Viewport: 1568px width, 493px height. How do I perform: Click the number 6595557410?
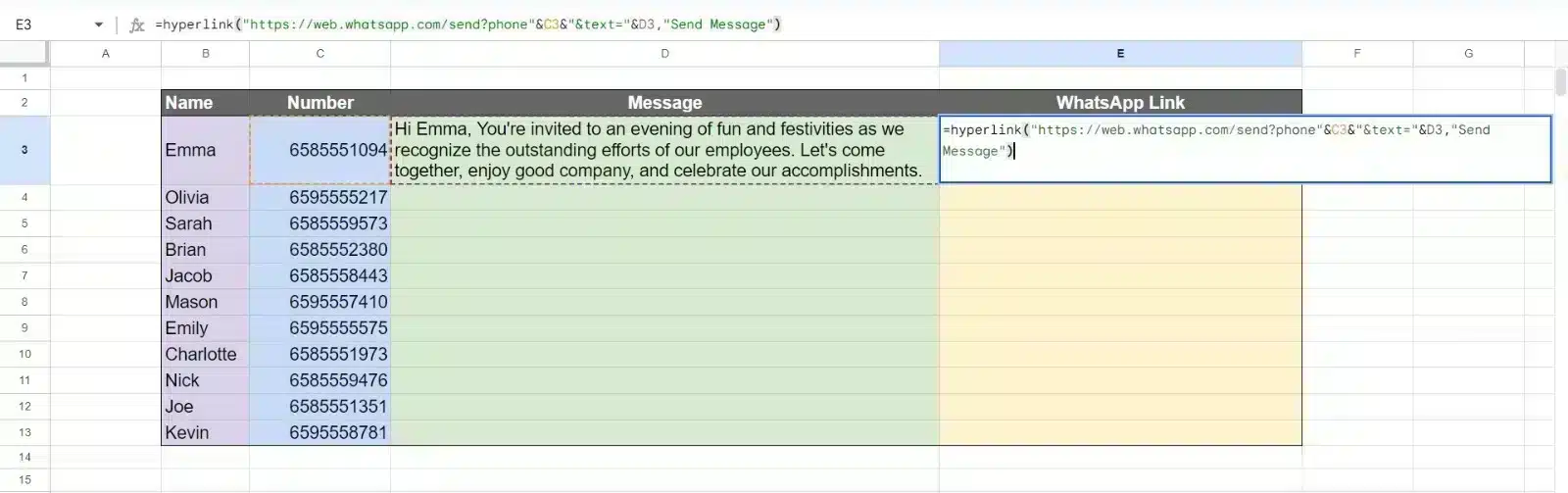tap(338, 302)
